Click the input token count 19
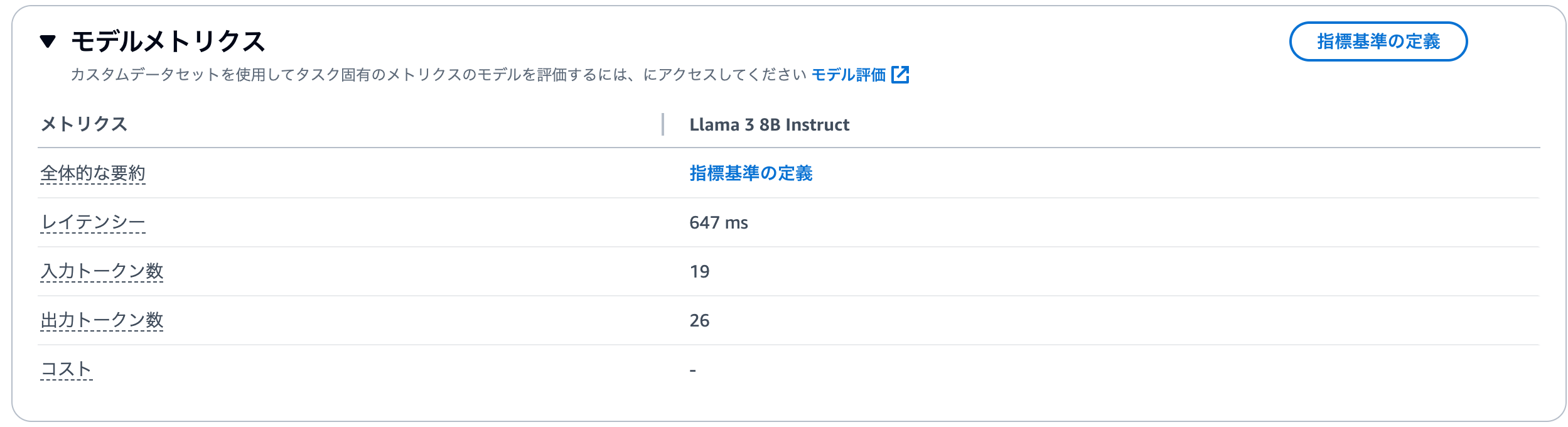The width and height of the screenshot is (1568, 427). coord(699,272)
